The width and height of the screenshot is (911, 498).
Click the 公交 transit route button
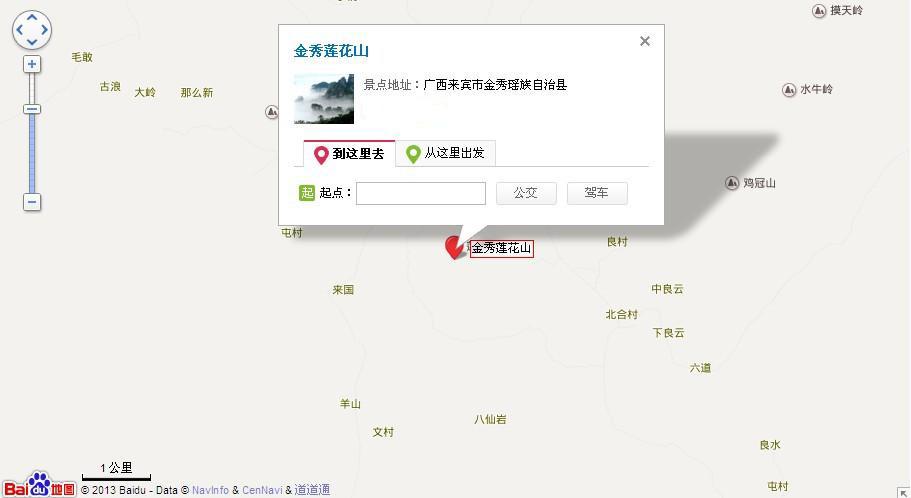pos(526,193)
